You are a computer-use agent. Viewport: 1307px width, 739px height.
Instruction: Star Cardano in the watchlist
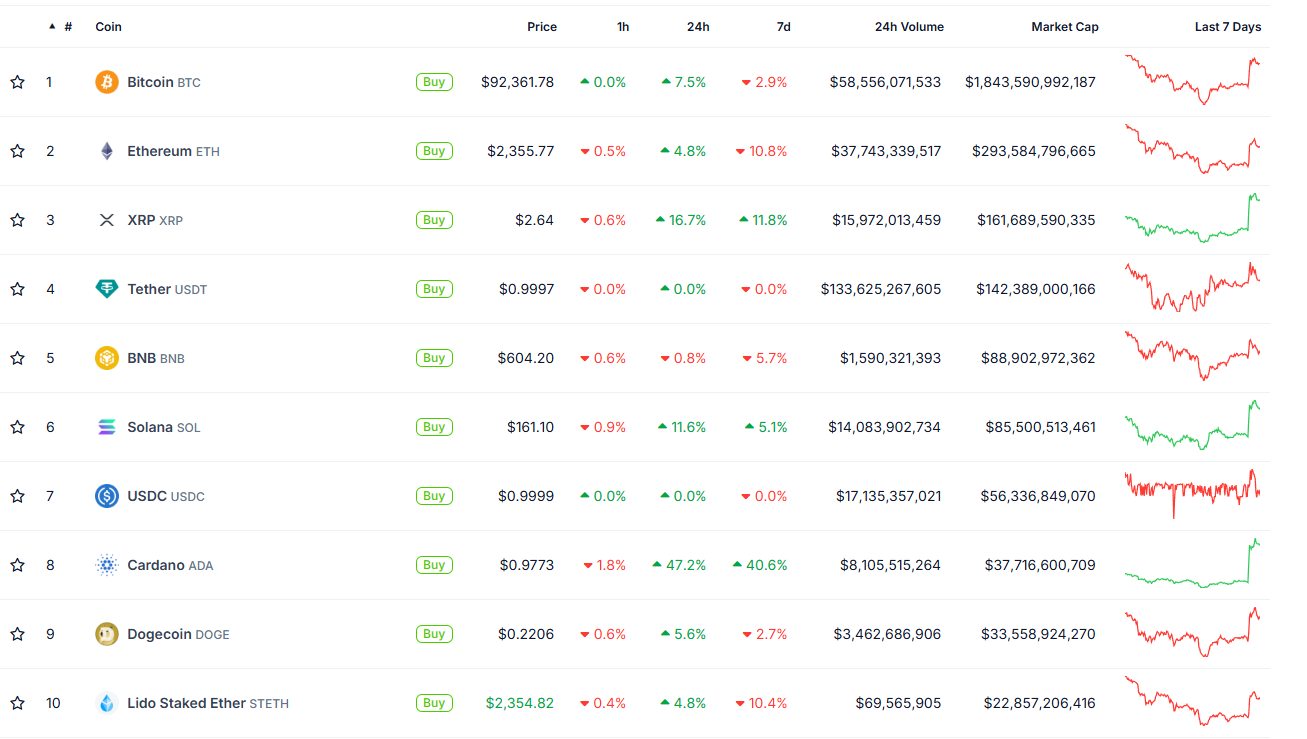[x=17, y=565]
